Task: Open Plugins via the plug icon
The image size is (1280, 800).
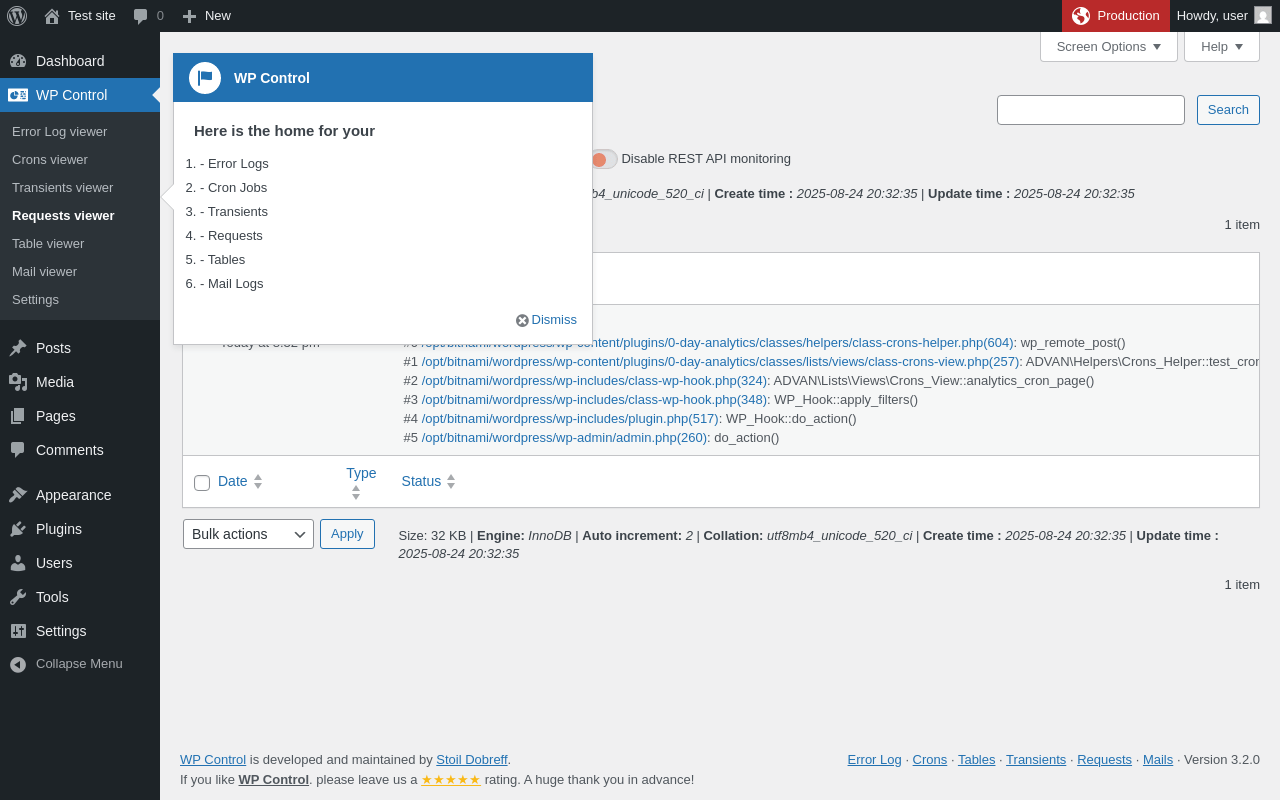Action: tap(18, 529)
